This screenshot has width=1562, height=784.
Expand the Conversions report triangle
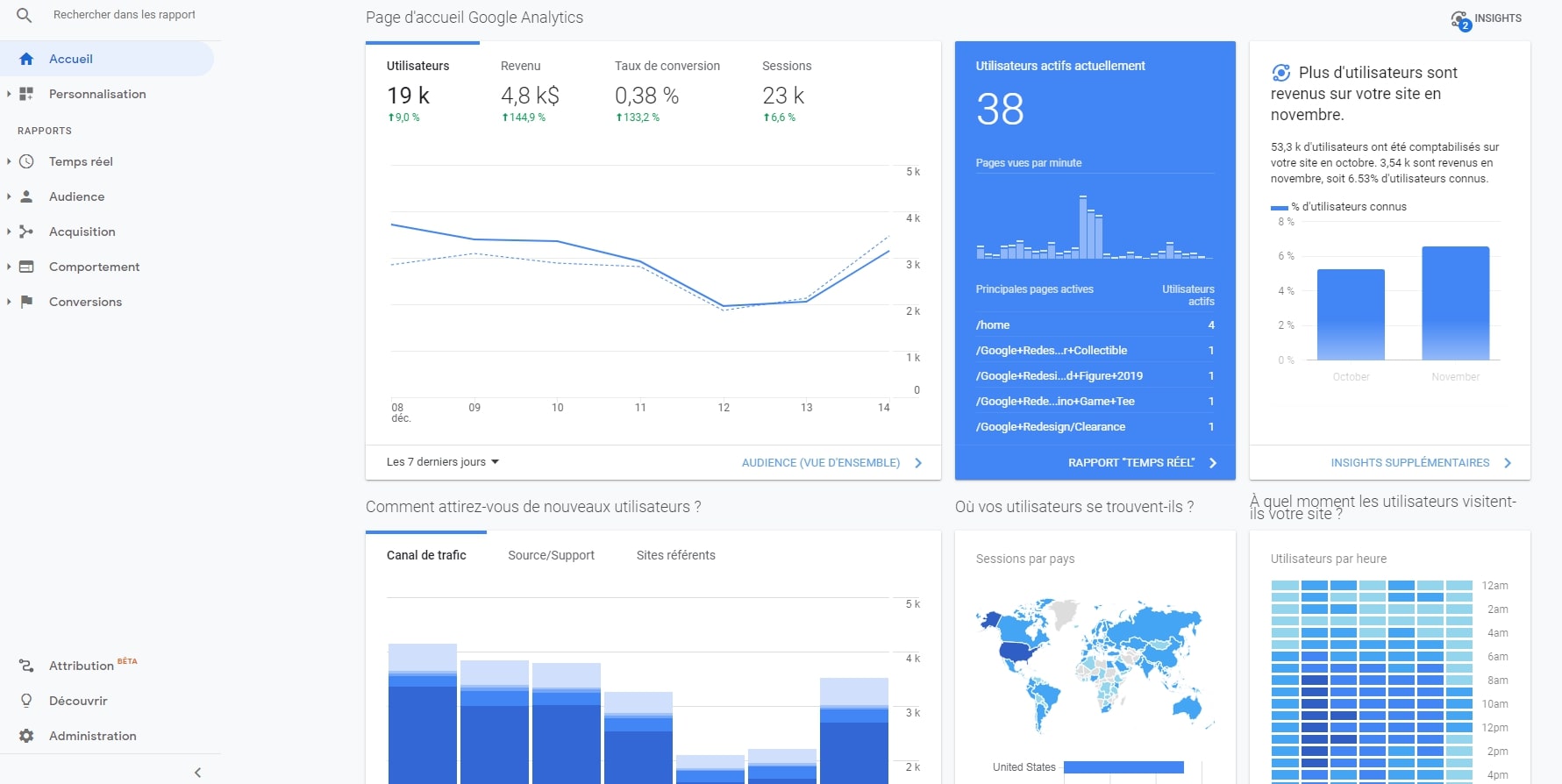tap(9, 302)
